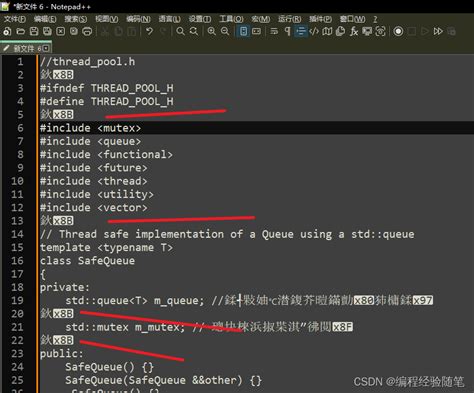Click the template <typename T> line
Viewport: 474px width, 393px height.
[x=106, y=248]
